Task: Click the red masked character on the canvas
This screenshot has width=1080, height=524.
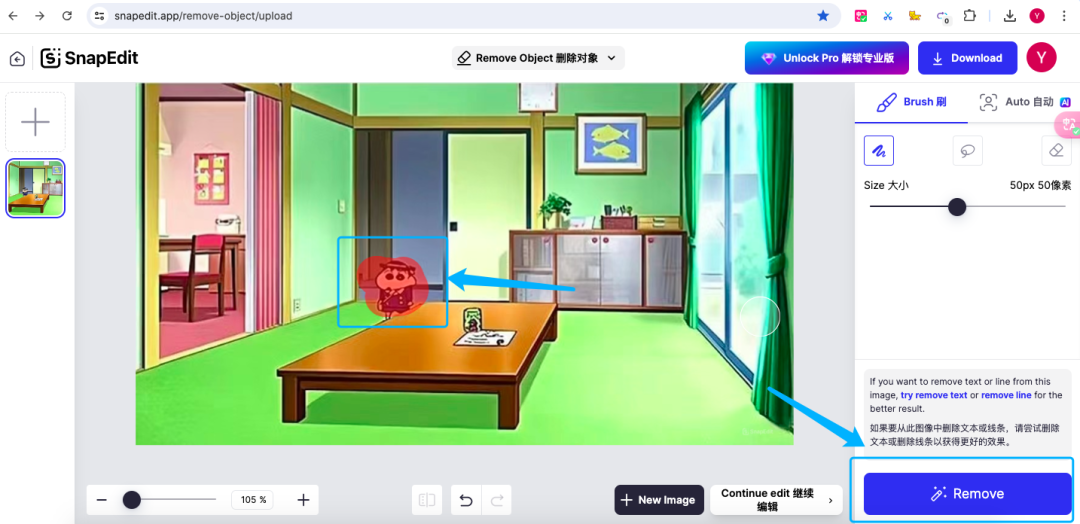Action: [393, 286]
